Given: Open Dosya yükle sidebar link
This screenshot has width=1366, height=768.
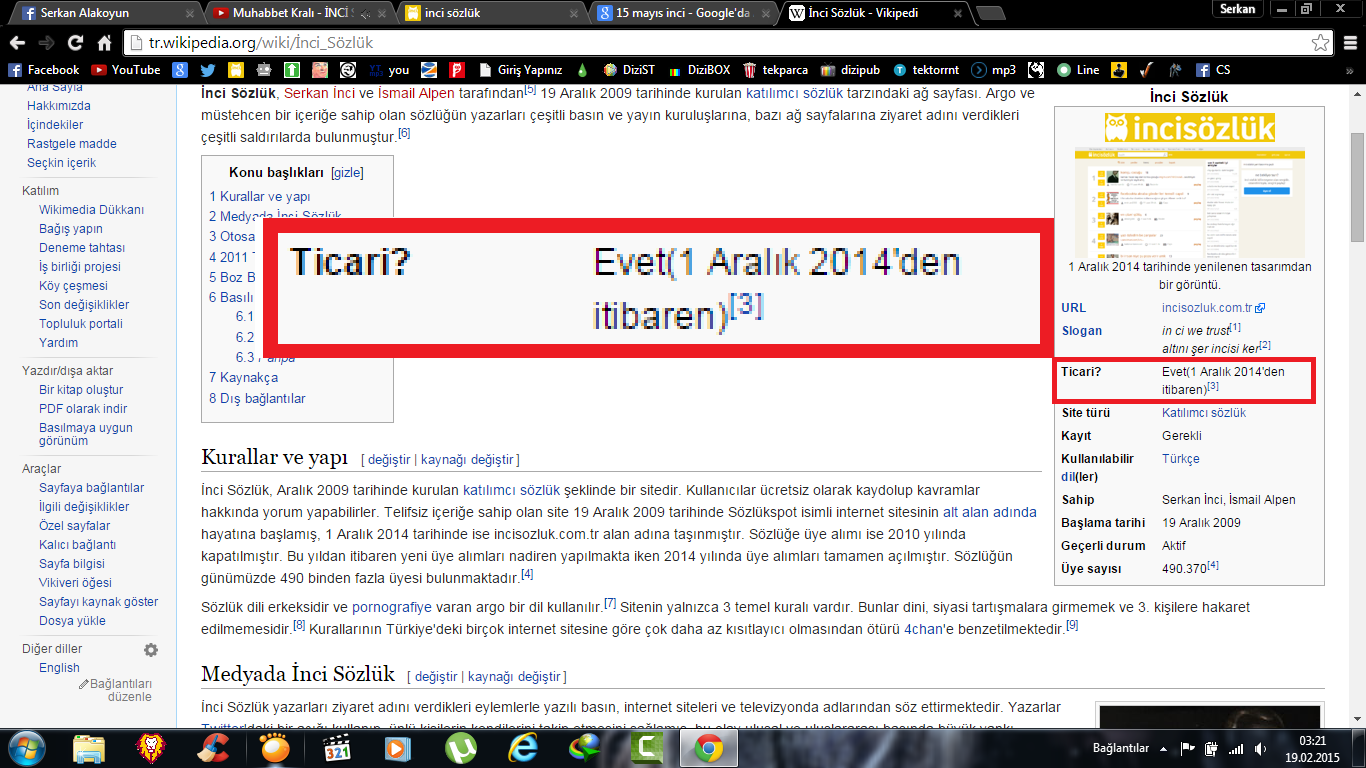Looking at the screenshot, I should (72, 621).
